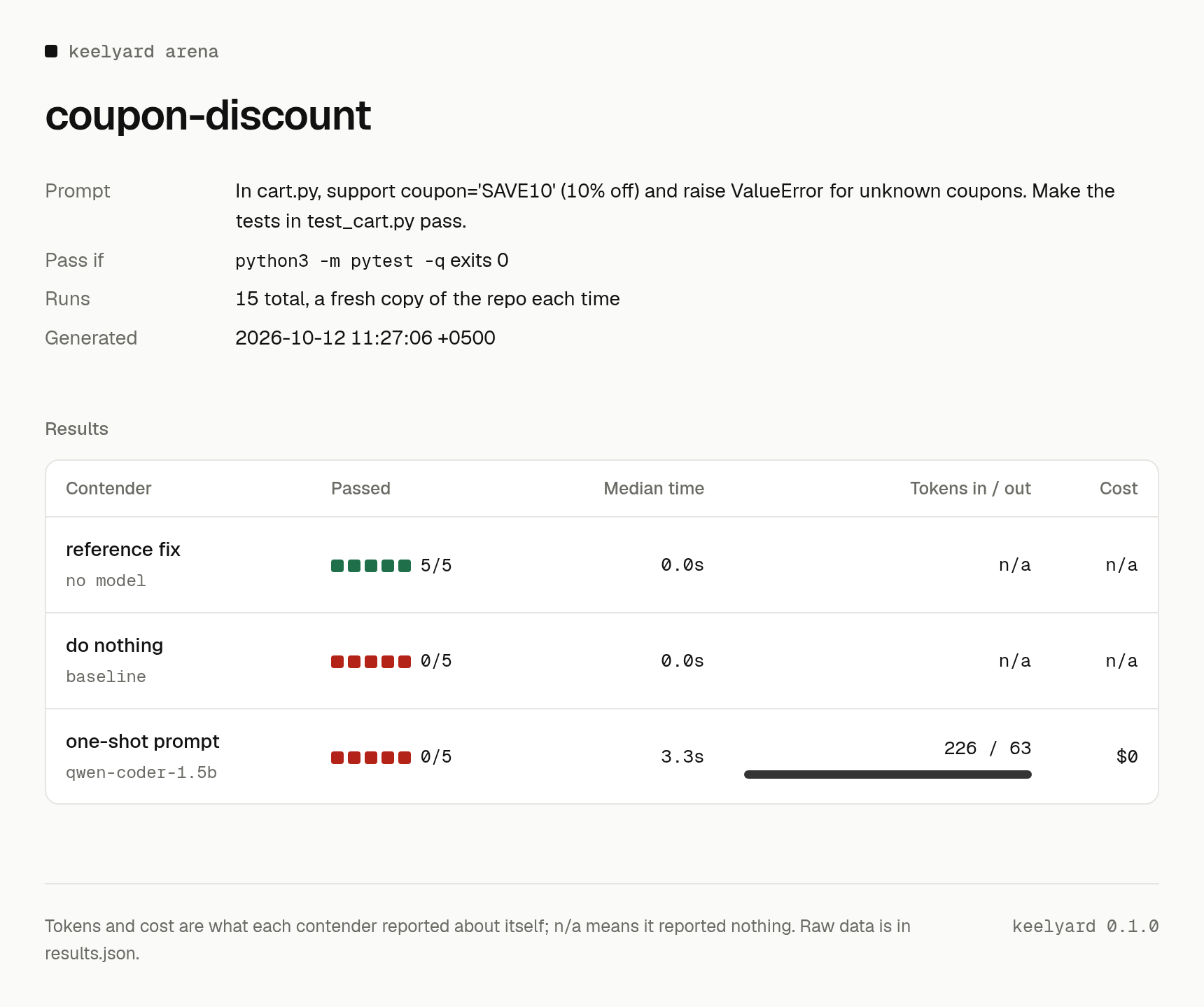Screen dimensions: 1204x1007
Task: Click the coupon-discount page title
Action: (208, 115)
